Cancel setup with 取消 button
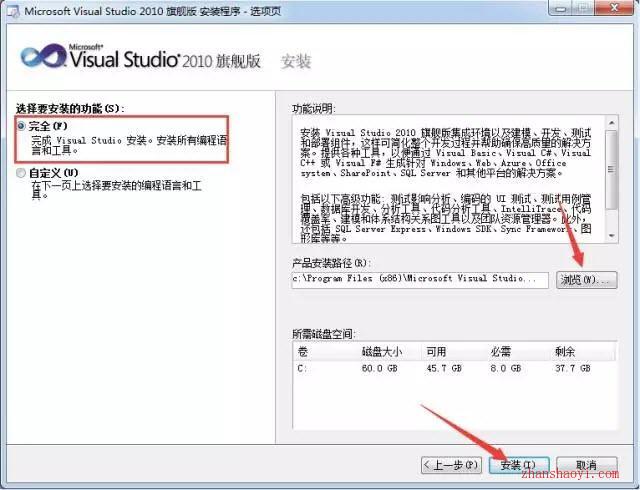Screen dimensions: 640x490 [x=587, y=465]
